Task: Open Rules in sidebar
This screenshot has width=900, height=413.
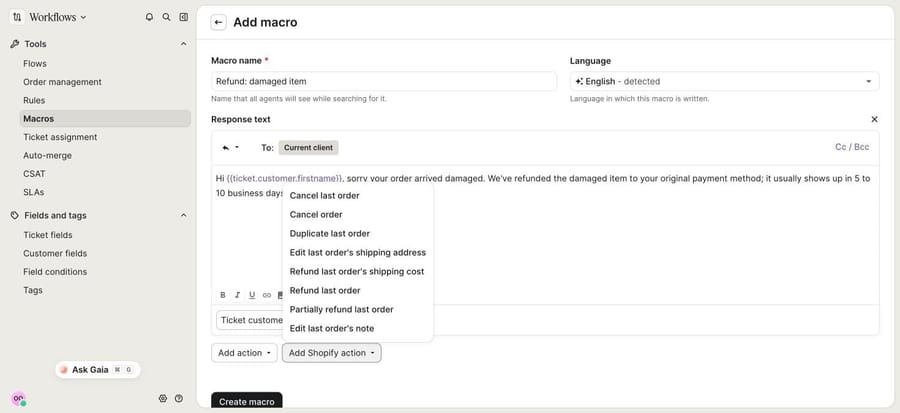Action: click(34, 100)
